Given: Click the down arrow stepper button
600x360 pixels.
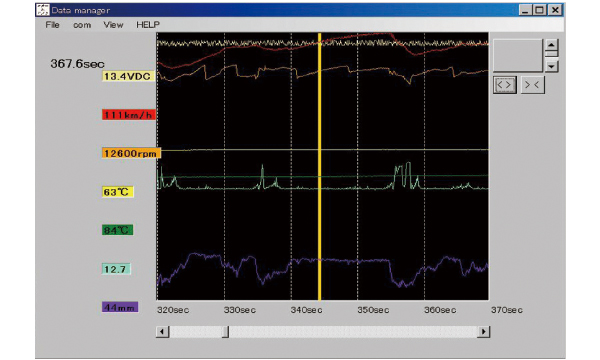Looking at the screenshot, I should coord(551,66).
